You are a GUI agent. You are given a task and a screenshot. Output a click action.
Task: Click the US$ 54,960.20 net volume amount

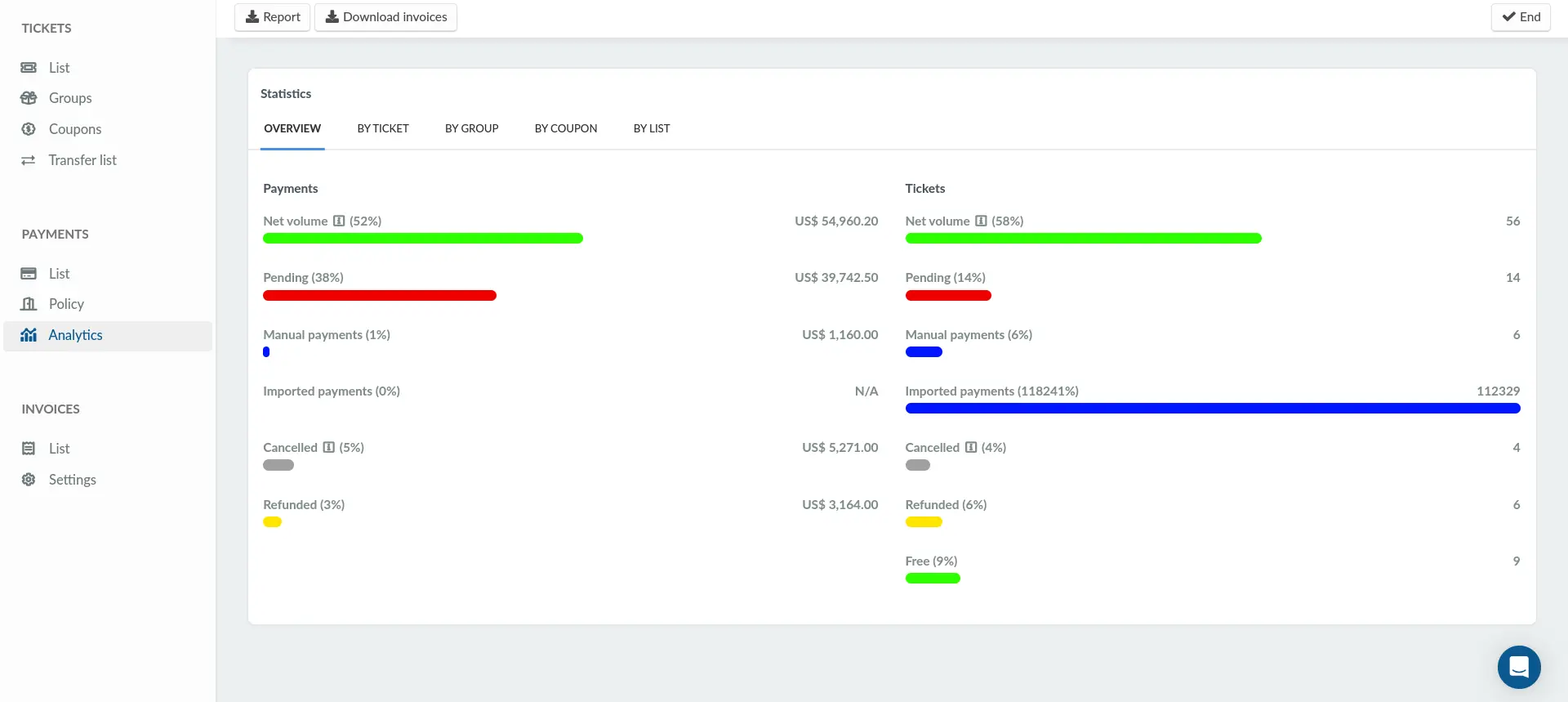point(836,221)
